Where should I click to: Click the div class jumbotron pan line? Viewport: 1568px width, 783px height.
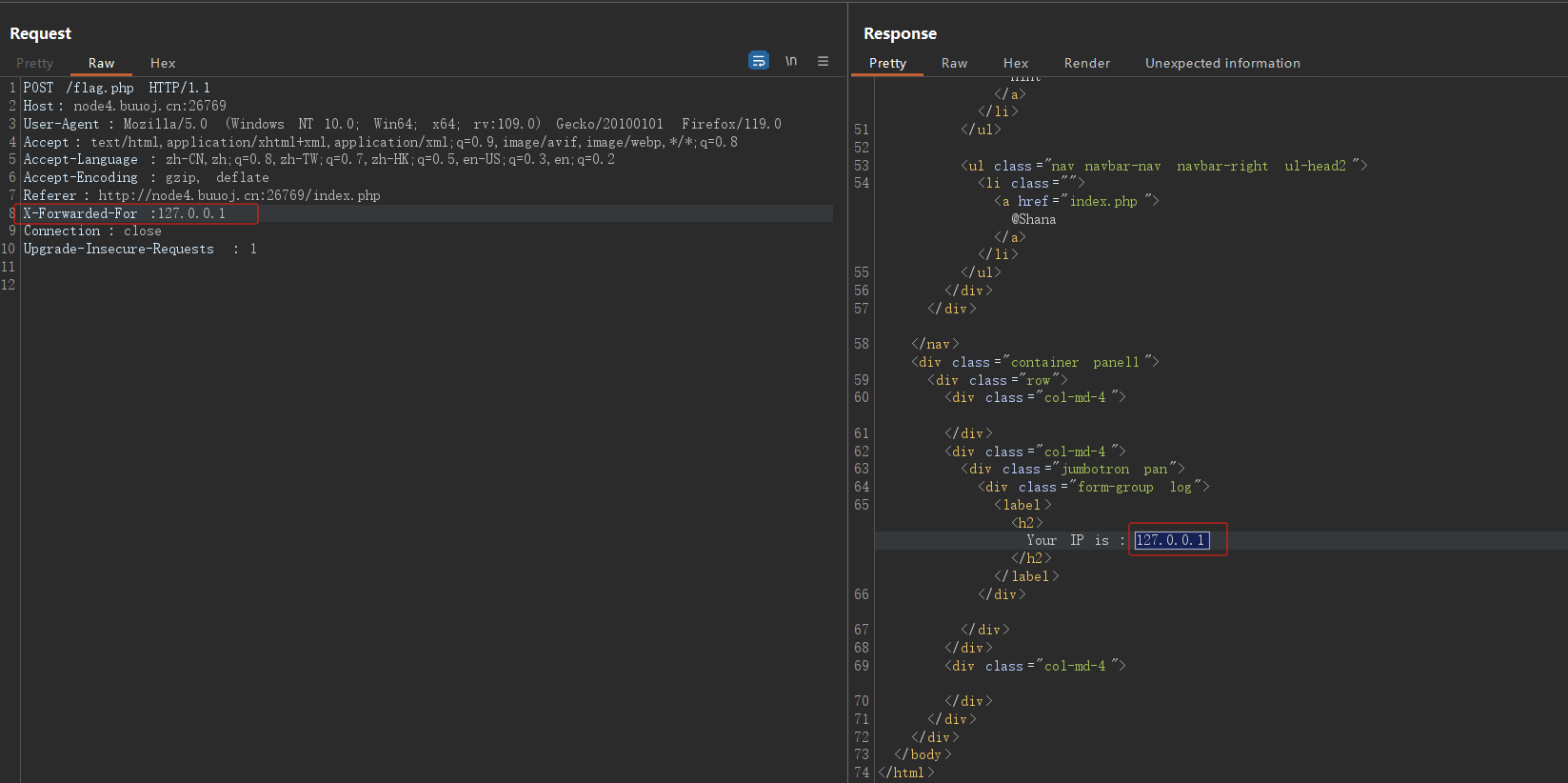click(x=1073, y=469)
